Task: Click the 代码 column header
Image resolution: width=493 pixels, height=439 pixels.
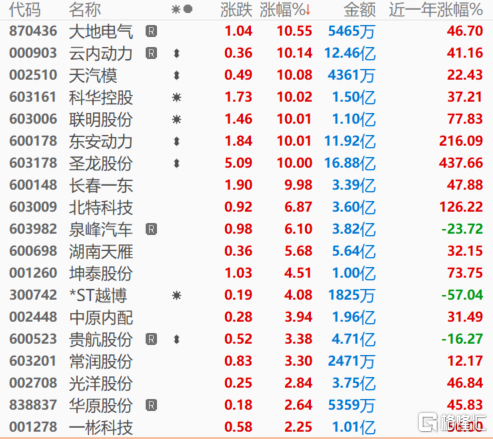Action: click(x=25, y=10)
